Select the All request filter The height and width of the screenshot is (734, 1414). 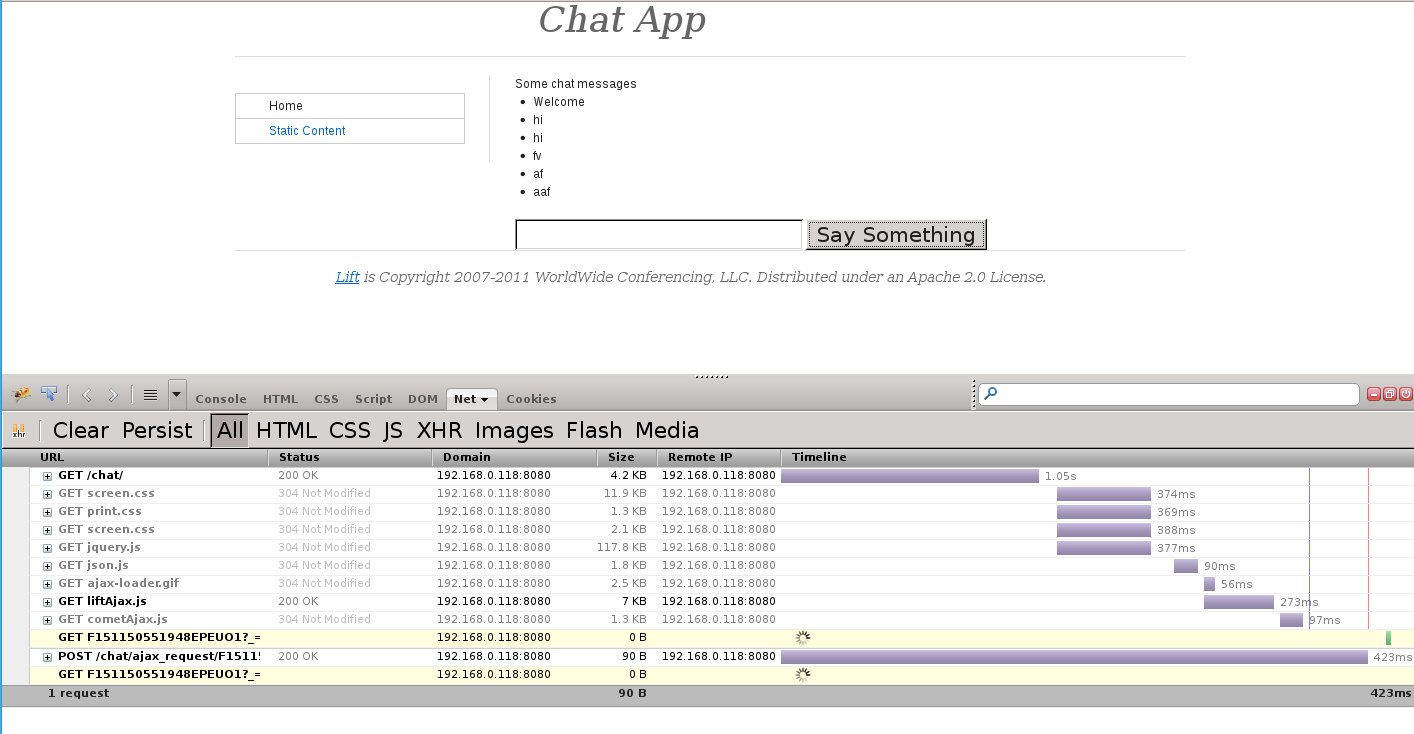230,431
